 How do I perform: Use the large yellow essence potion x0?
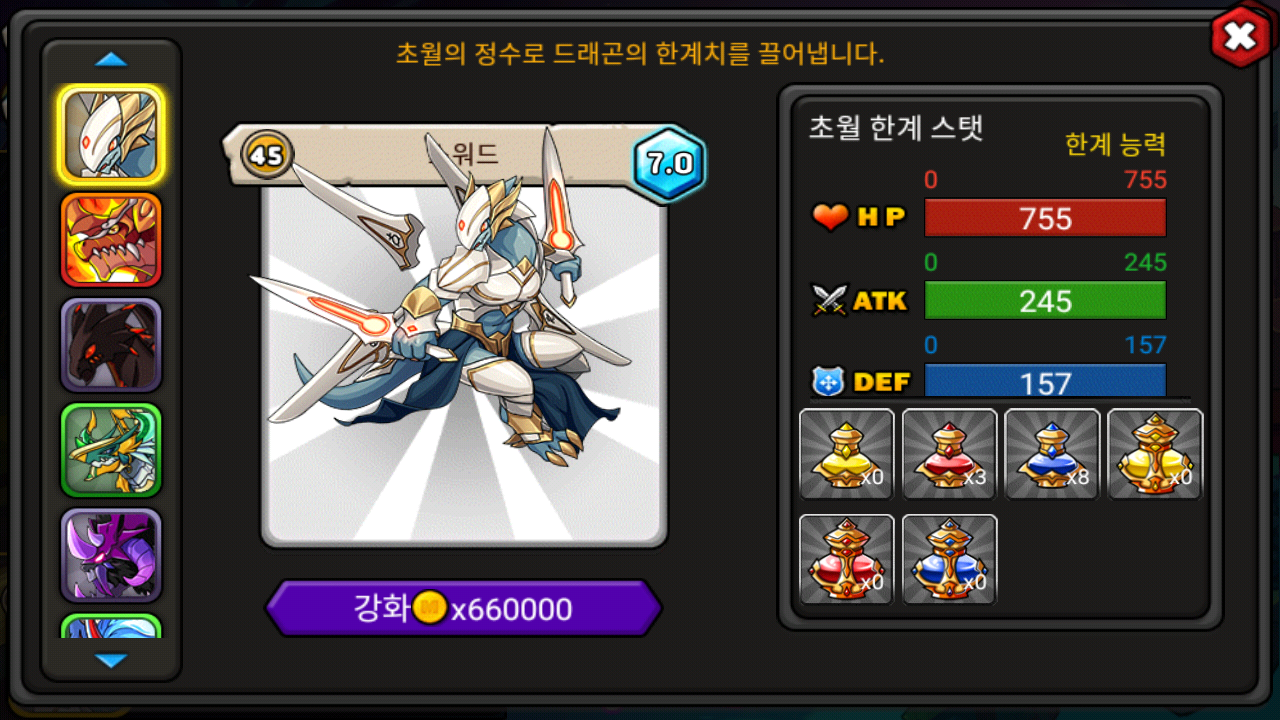pos(1155,454)
